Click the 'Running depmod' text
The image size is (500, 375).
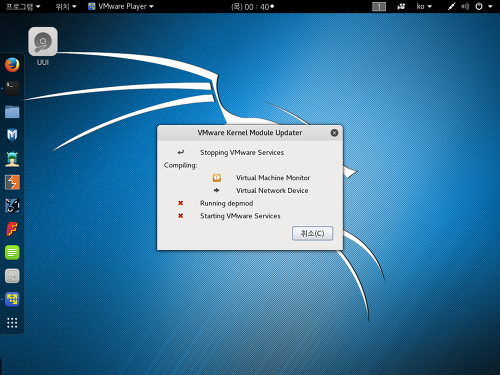point(226,203)
